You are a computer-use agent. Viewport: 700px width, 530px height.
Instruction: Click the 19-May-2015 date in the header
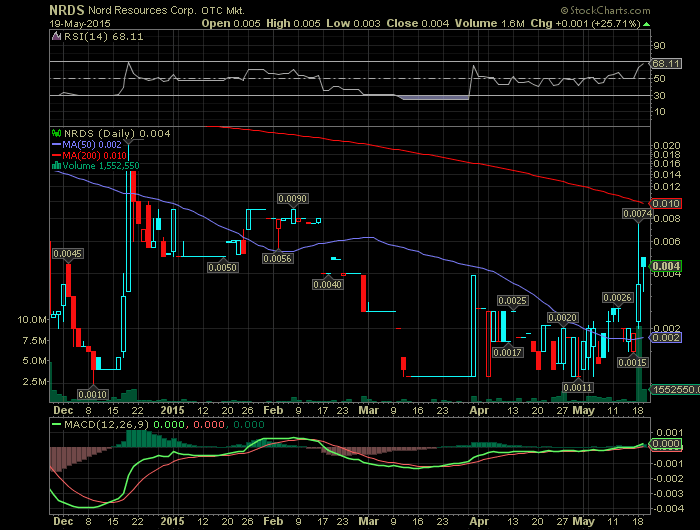[x=80, y=24]
